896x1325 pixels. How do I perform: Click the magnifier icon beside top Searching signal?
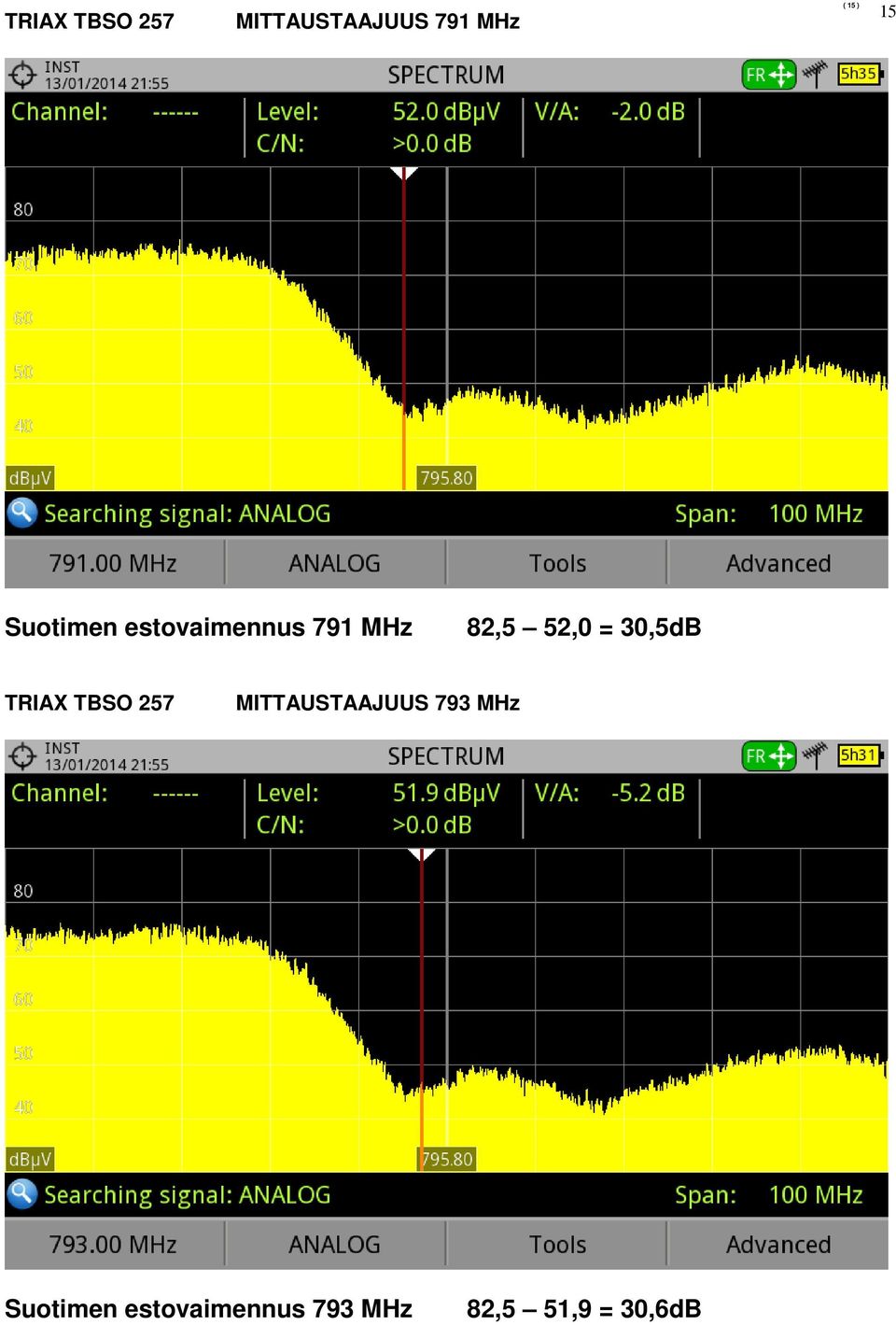coord(22,513)
